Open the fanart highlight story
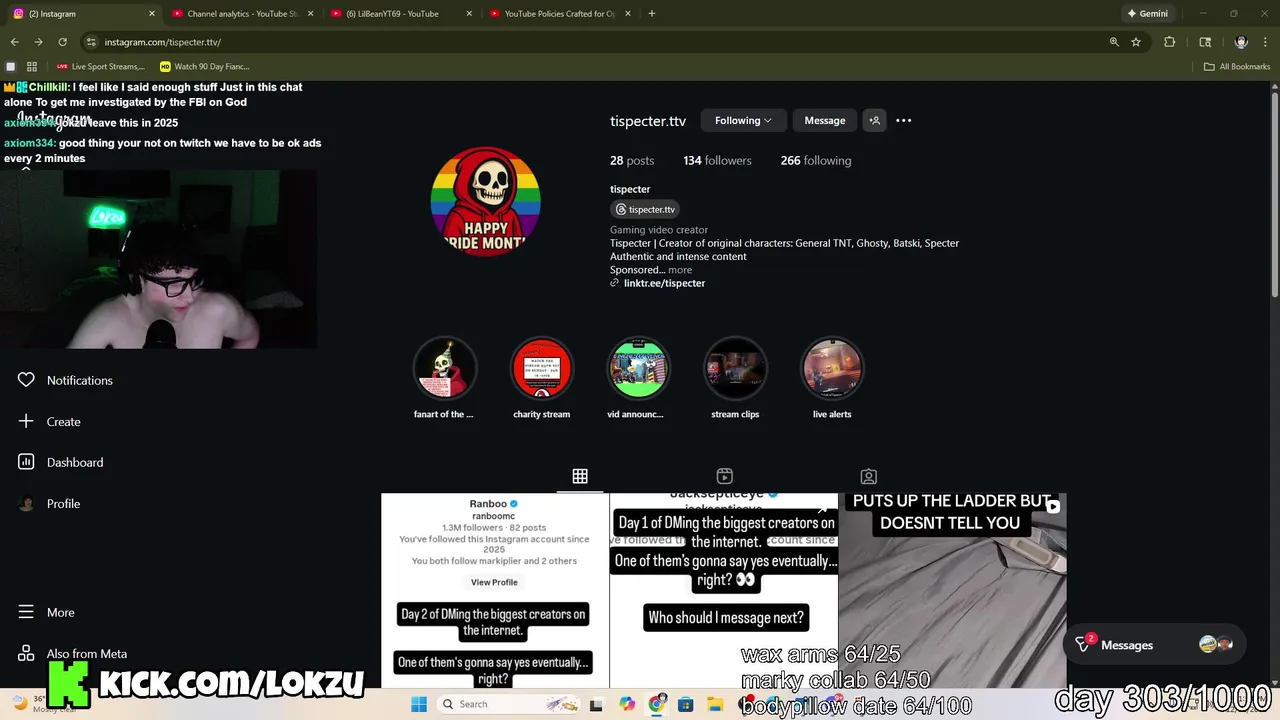Viewport: 1280px width, 720px height. (445, 368)
